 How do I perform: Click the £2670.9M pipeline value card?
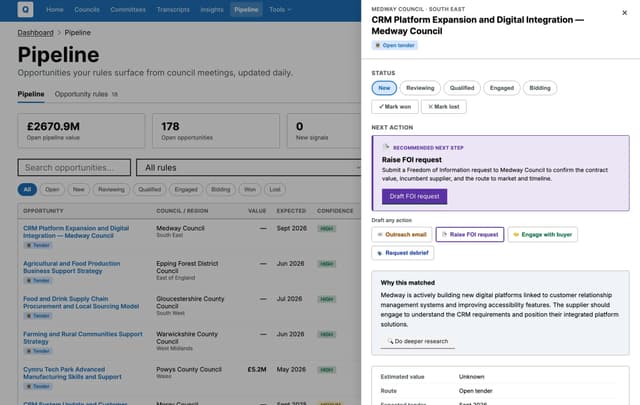point(81,131)
